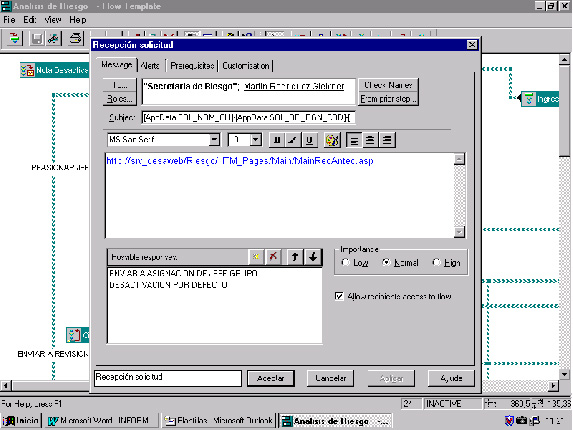Open the text color palette icon

pyautogui.click(x=332, y=140)
